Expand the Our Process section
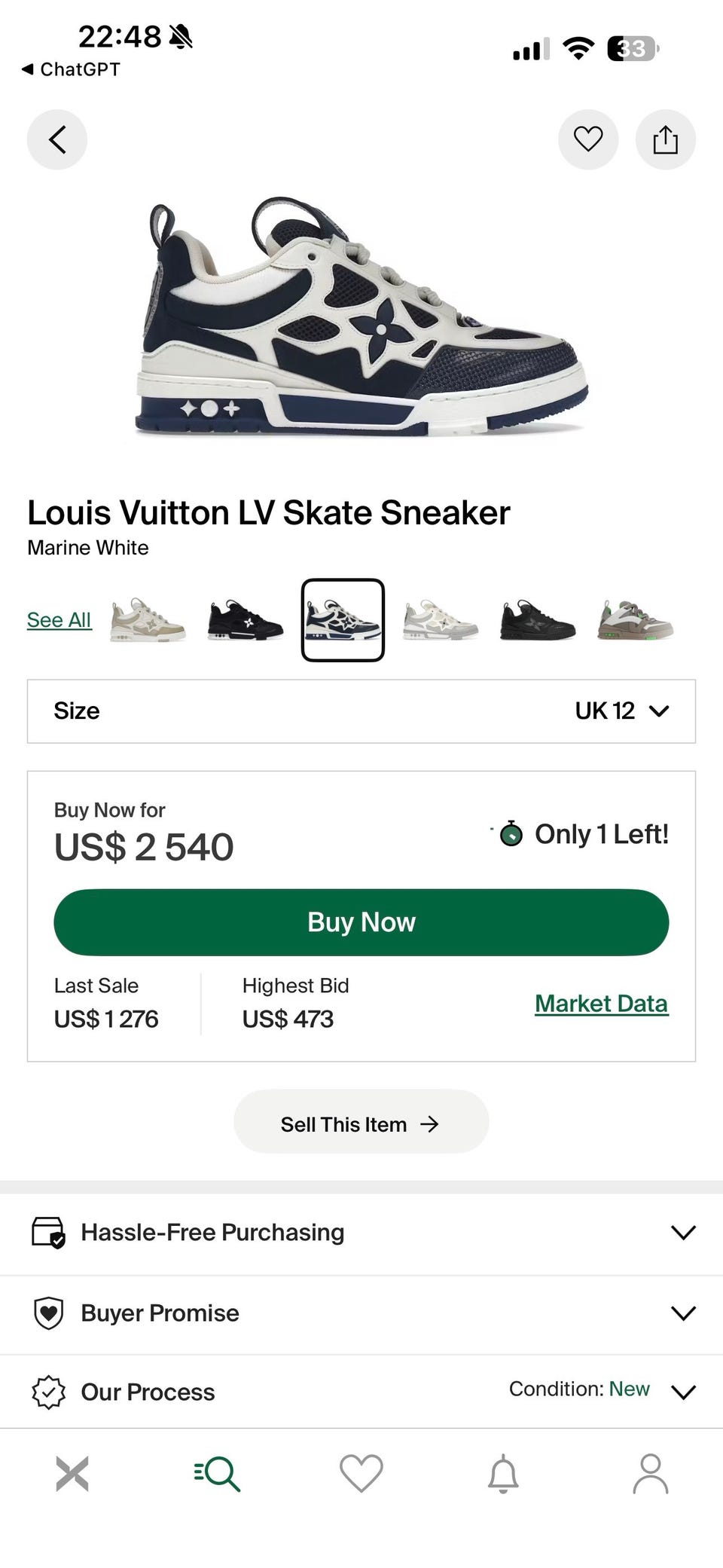 point(361,1391)
